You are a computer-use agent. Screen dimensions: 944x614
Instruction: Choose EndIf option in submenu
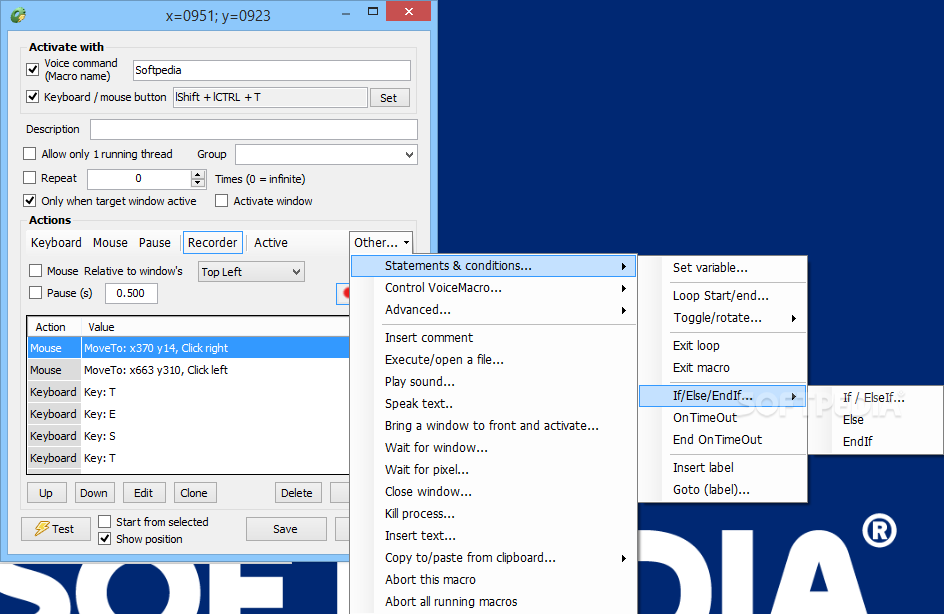pyautogui.click(x=875, y=441)
